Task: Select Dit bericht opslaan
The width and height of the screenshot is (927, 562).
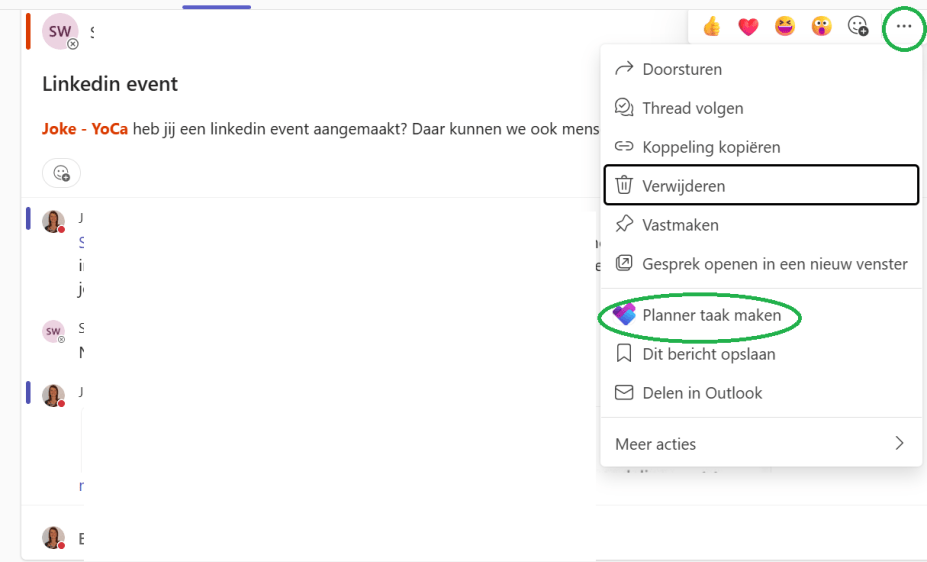Action: (761, 354)
